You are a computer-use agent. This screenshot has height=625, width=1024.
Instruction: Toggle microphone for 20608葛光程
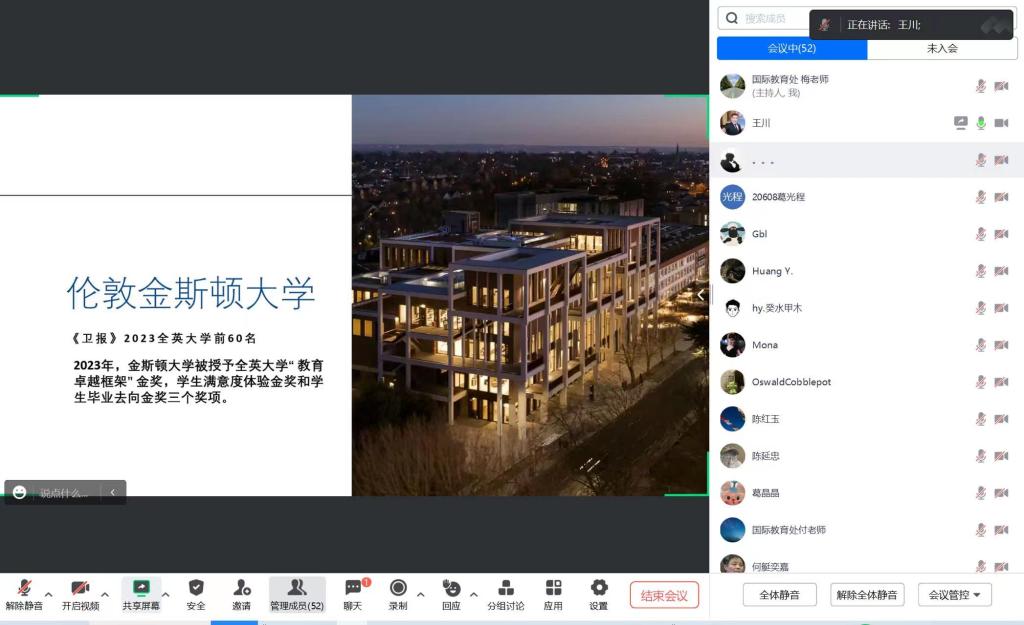pyautogui.click(x=981, y=197)
